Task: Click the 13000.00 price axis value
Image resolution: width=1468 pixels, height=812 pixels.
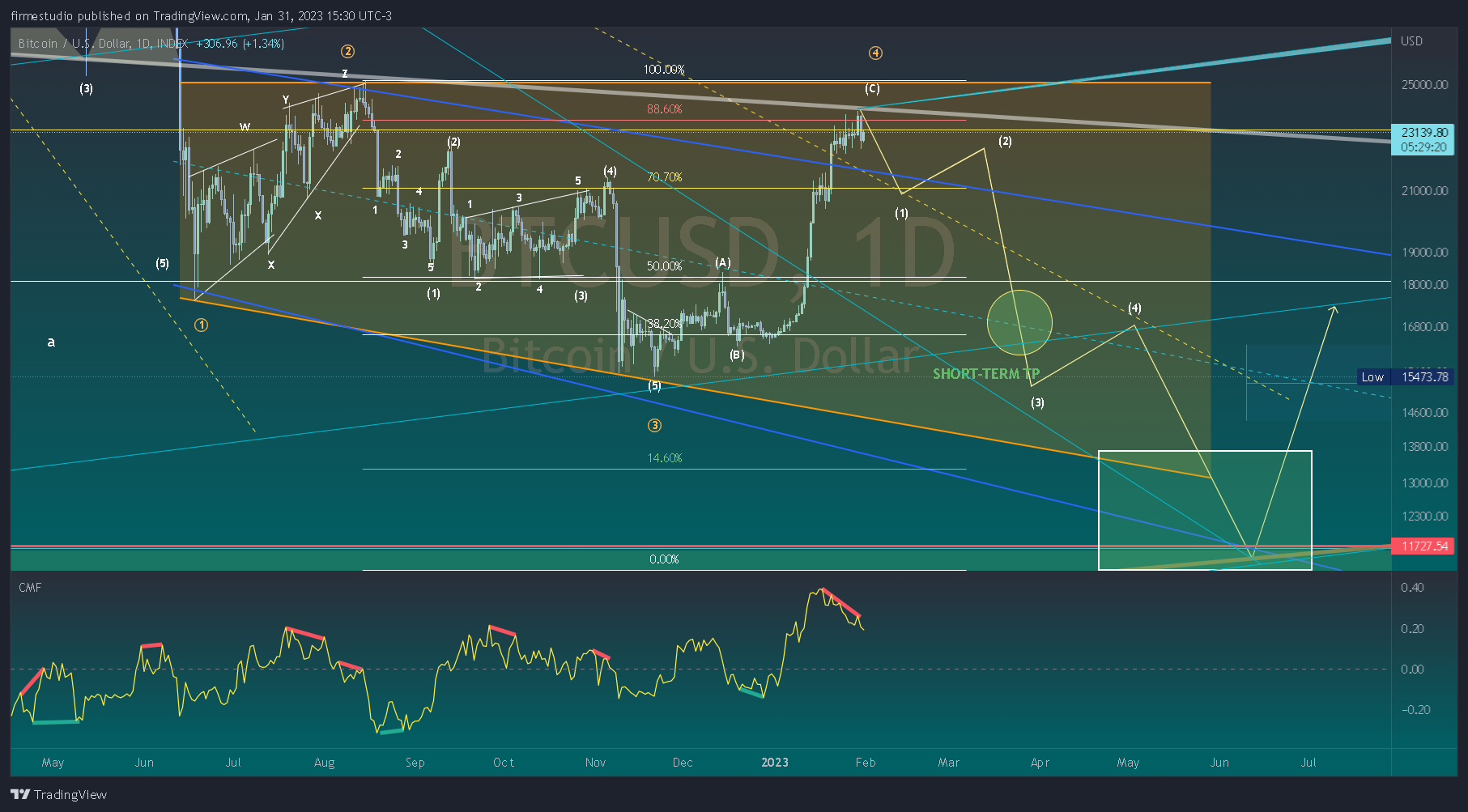Action: (1424, 483)
